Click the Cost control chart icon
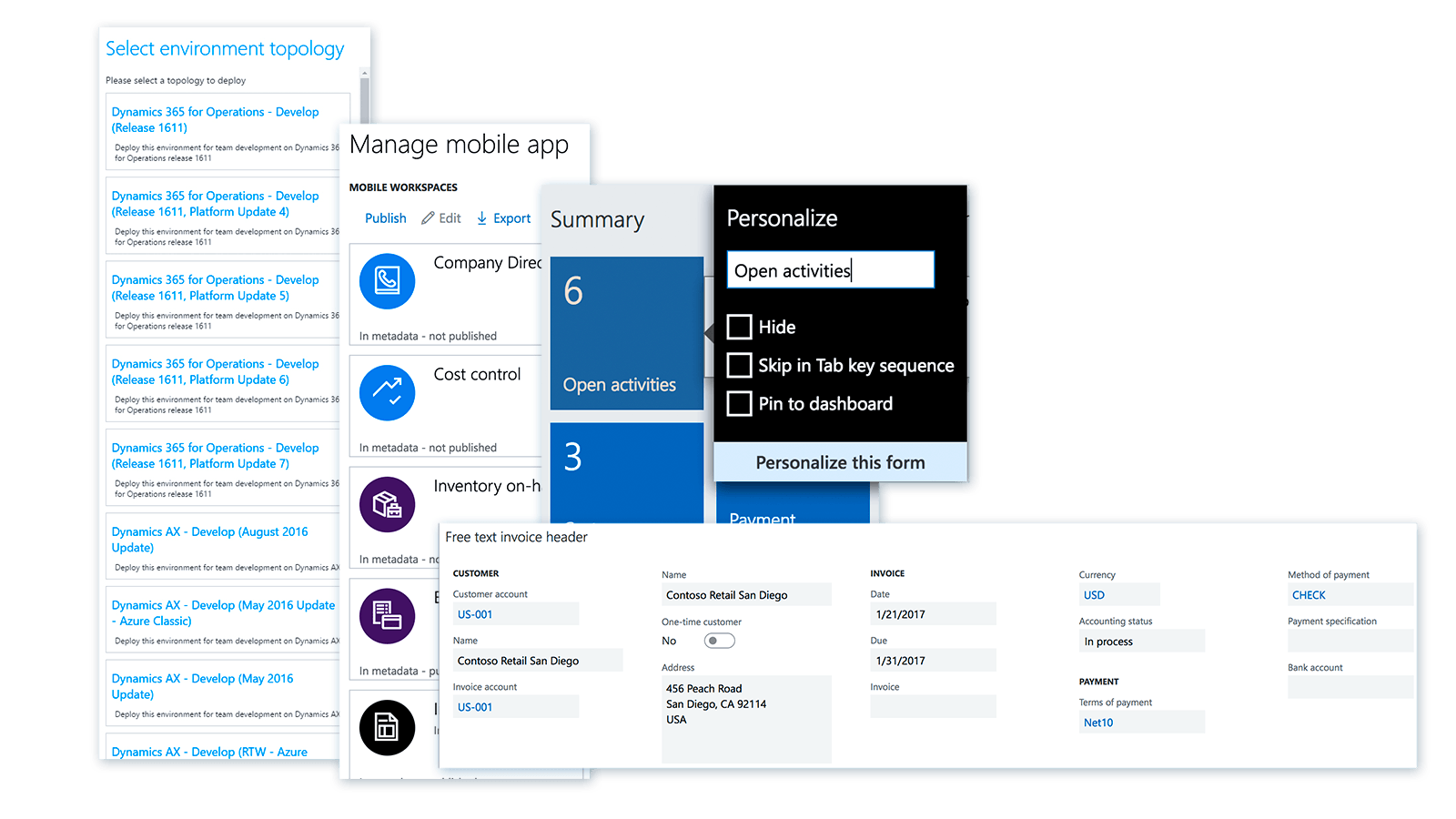 tap(387, 392)
